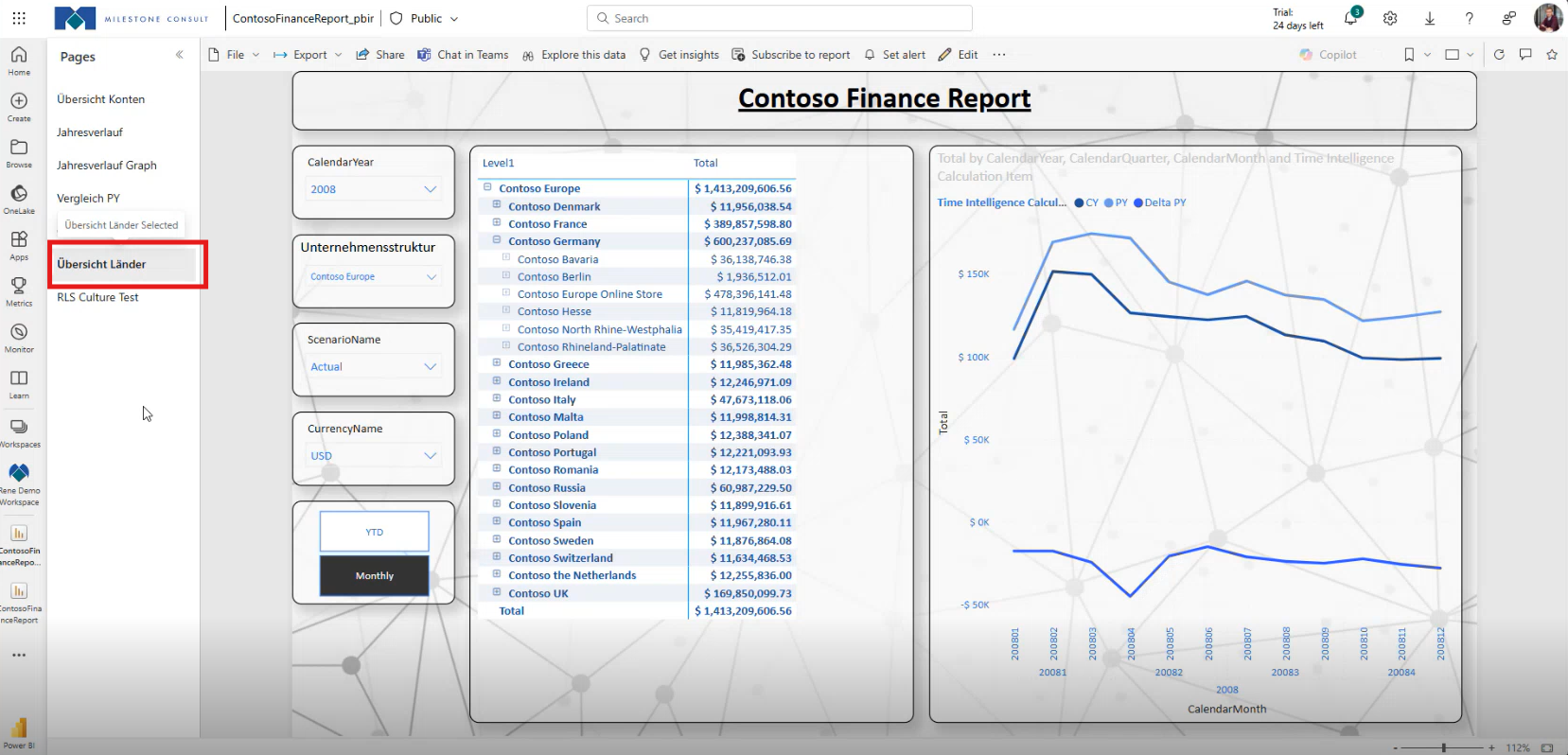
Task: Click the zoom out minus button
Action: click(x=1395, y=747)
